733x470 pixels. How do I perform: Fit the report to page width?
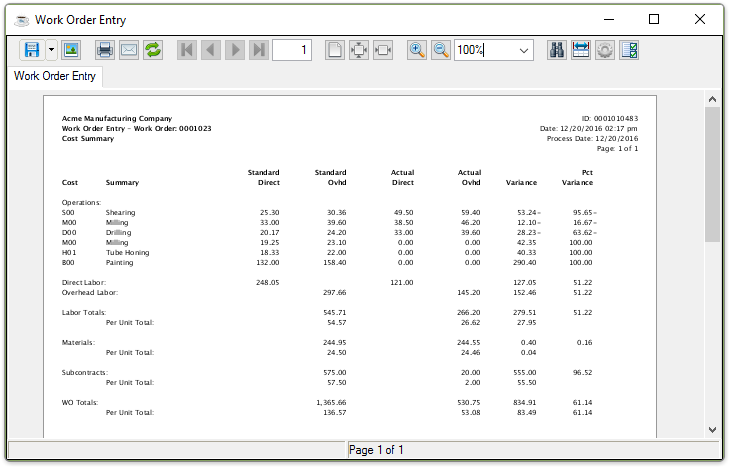tap(383, 50)
